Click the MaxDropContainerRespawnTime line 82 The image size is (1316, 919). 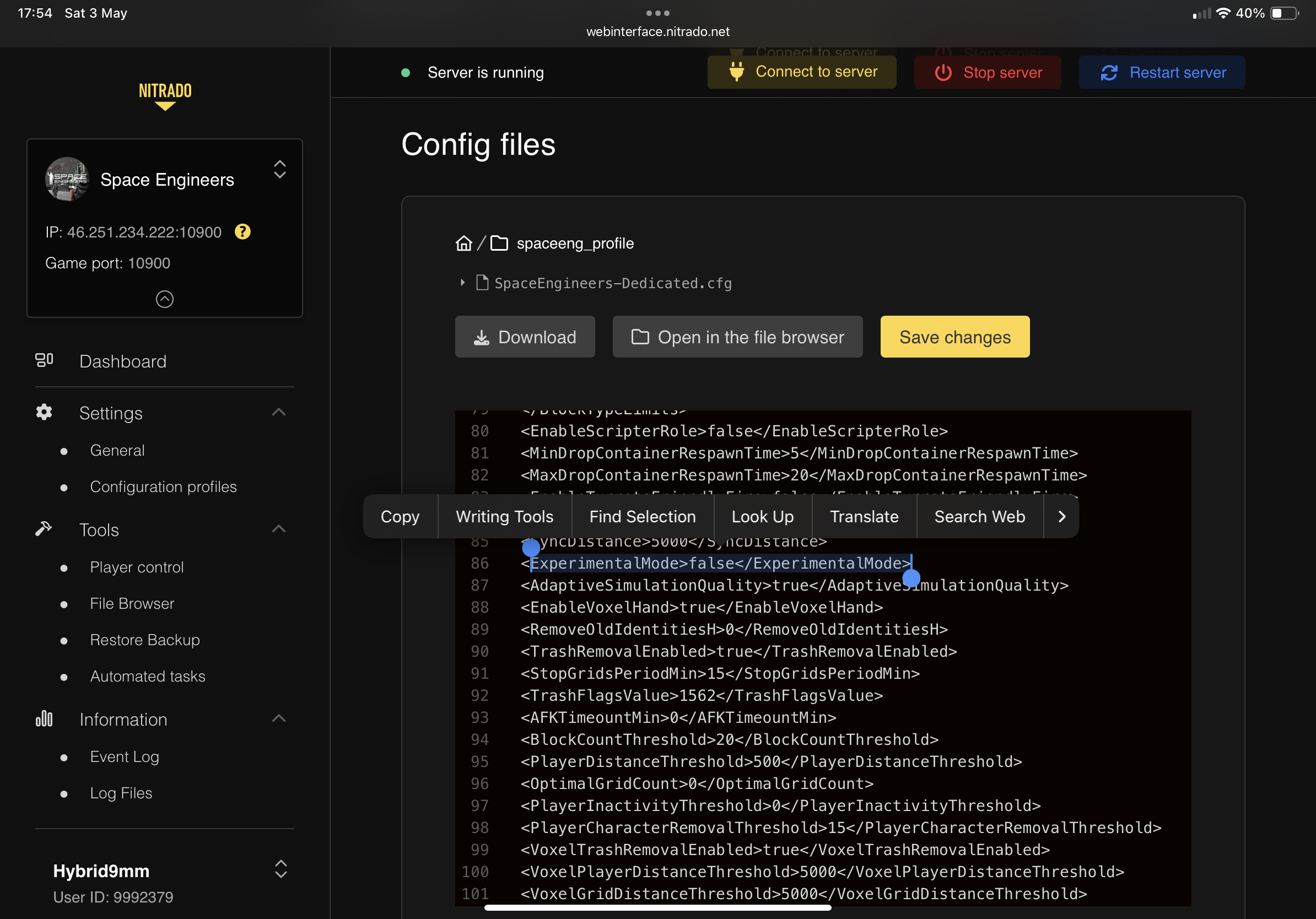pyautogui.click(x=803, y=475)
